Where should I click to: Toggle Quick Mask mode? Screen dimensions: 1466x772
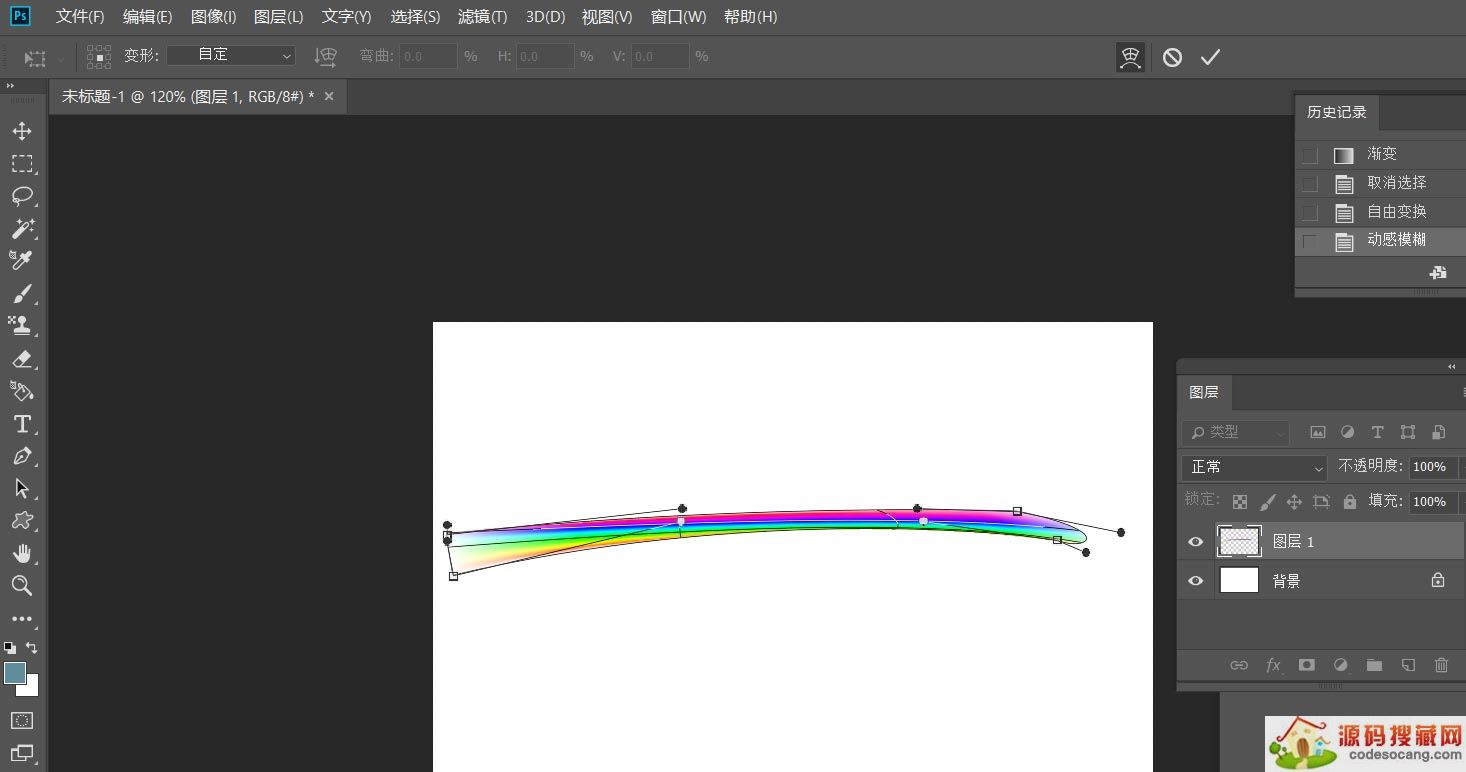click(x=22, y=720)
